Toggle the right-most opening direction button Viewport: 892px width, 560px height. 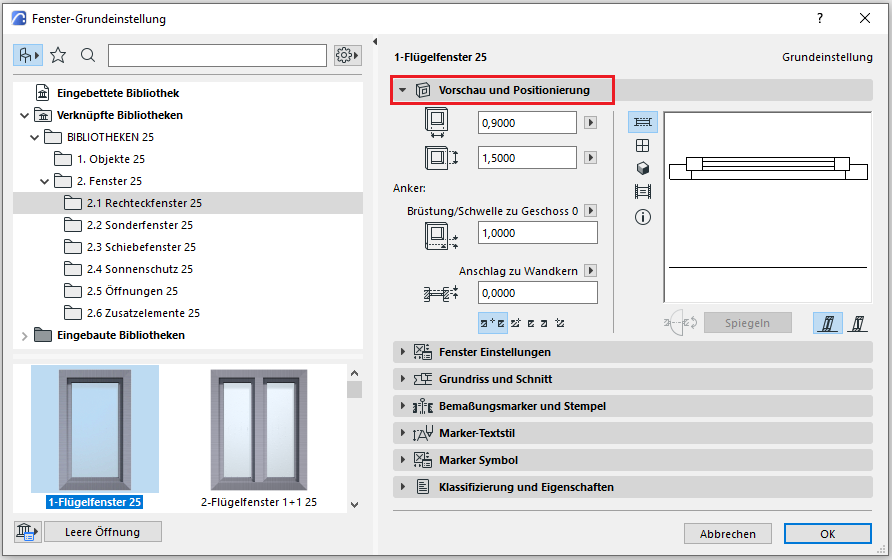pyautogui.click(x=857, y=323)
